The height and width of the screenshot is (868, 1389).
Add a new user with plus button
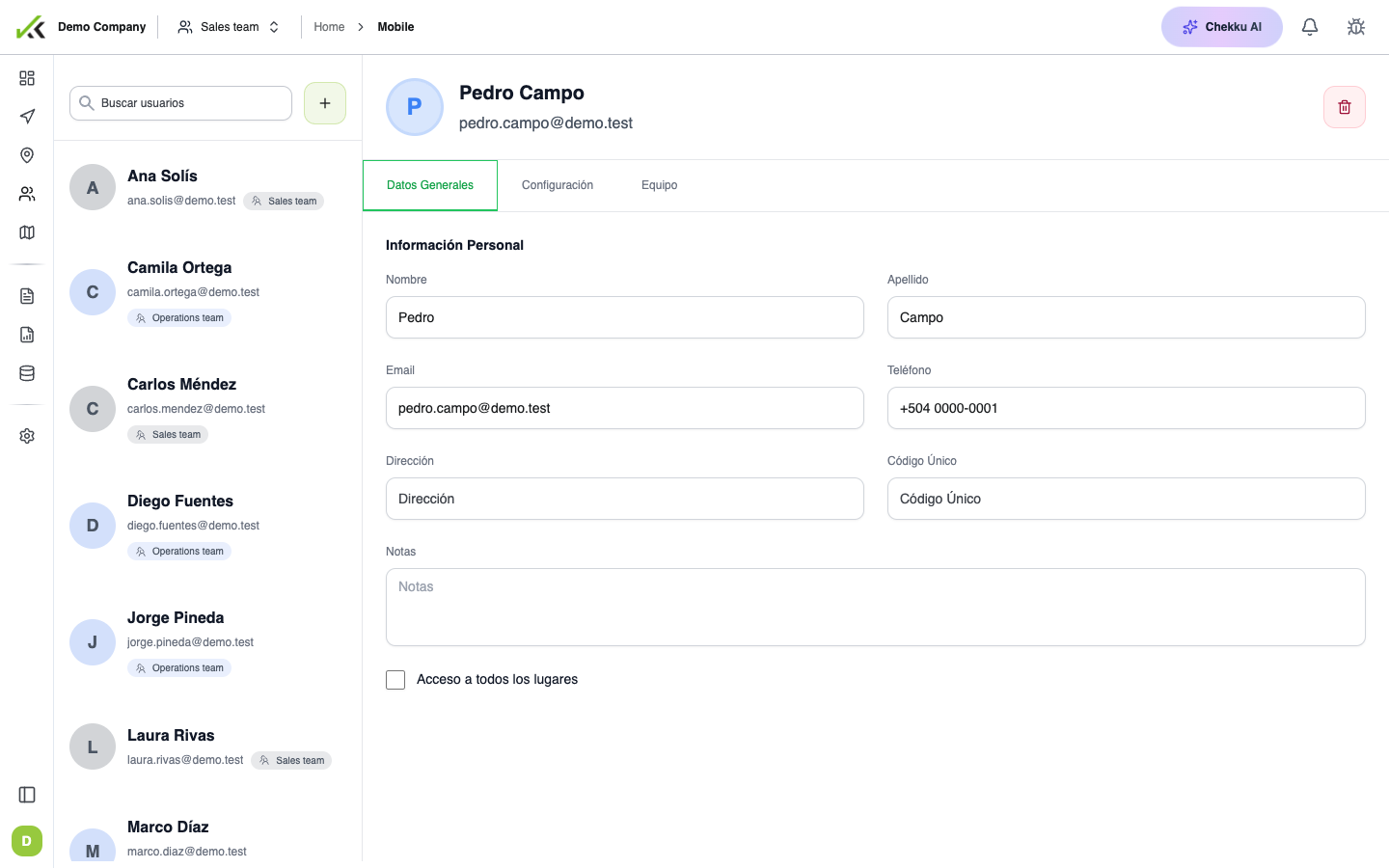pyautogui.click(x=325, y=103)
